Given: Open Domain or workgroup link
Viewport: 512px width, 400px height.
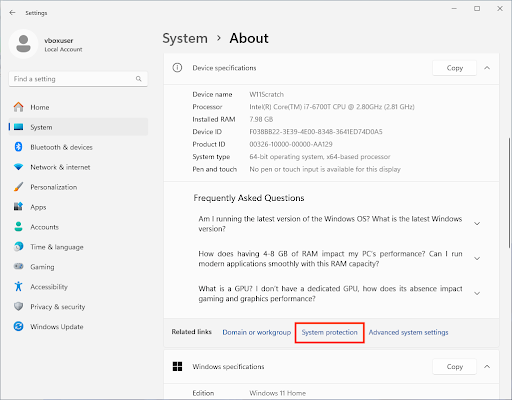Looking at the screenshot, I should click(x=257, y=332).
